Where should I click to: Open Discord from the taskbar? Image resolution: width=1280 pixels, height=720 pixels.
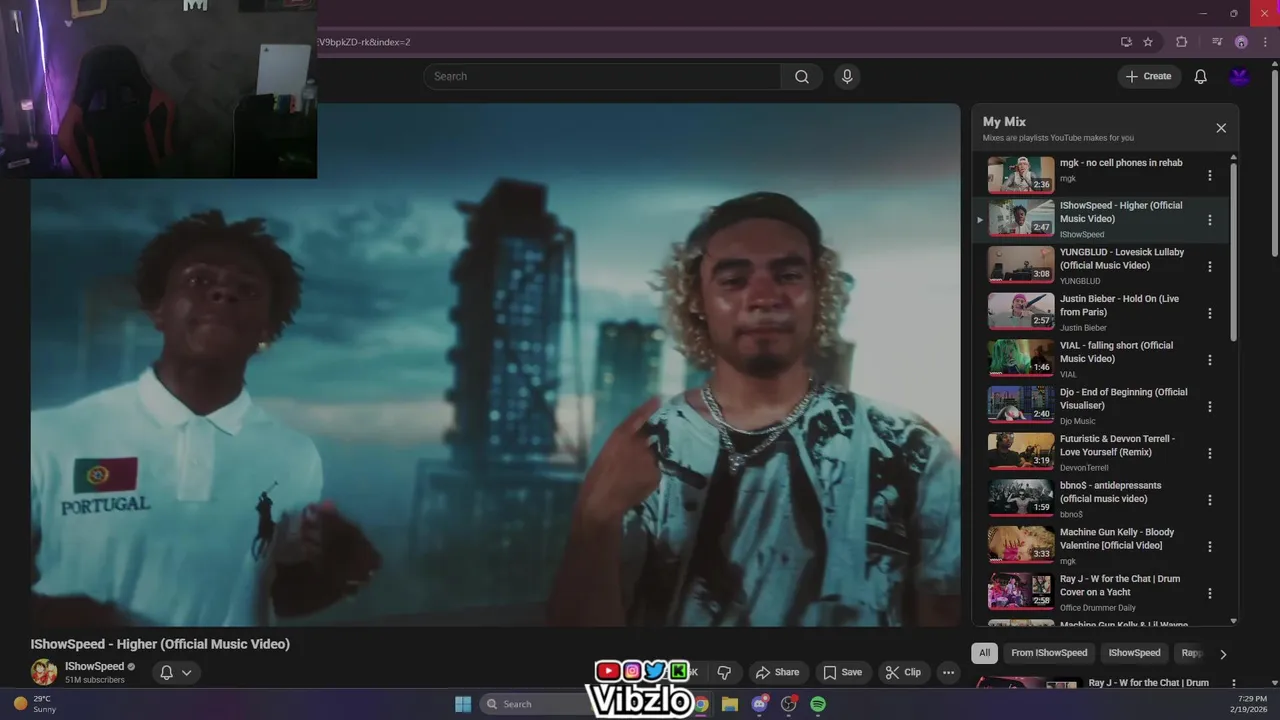pyautogui.click(x=759, y=704)
